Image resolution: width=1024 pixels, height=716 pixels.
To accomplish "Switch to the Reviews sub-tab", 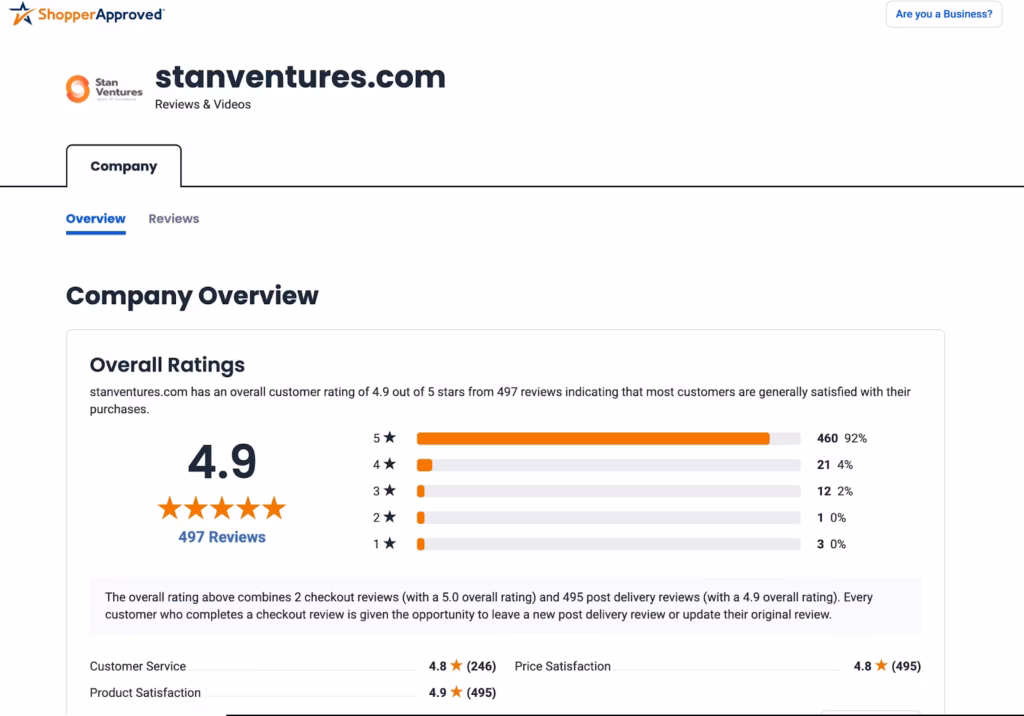I will tap(174, 219).
